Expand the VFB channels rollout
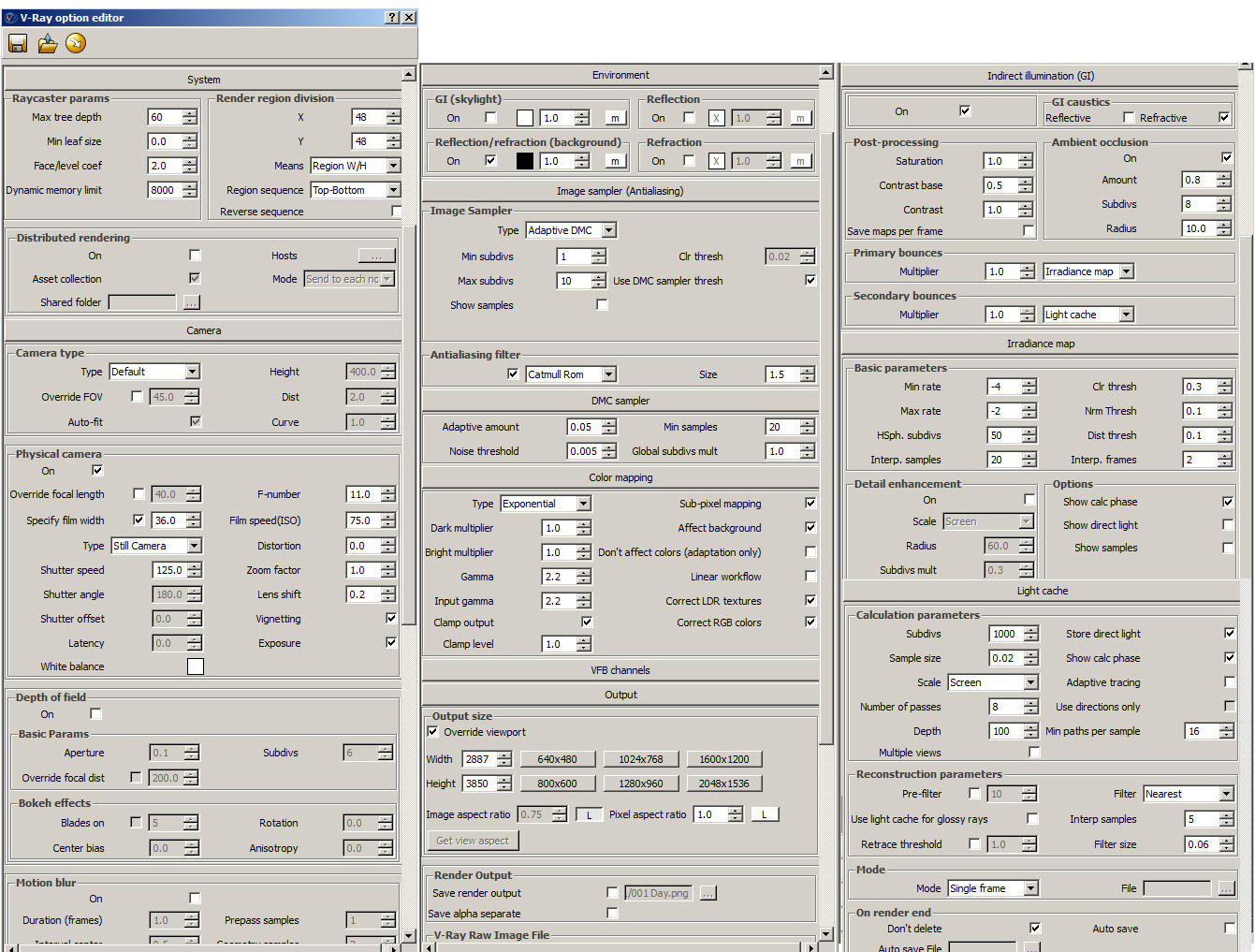Screen dimensions: 1255x952 tap(620, 670)
